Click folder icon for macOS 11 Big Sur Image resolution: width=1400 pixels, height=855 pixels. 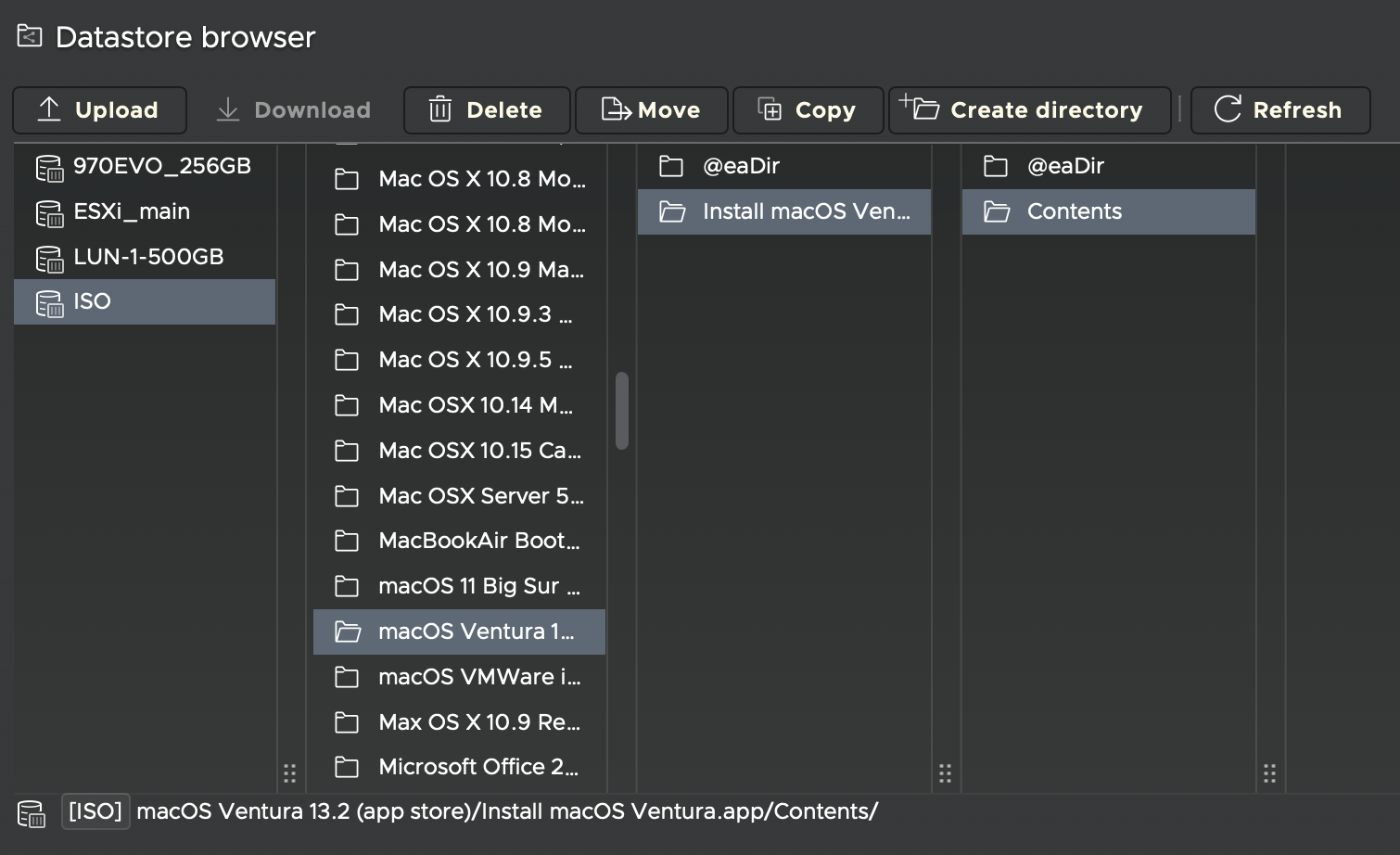pyautogui.click(x=347, y=586)
